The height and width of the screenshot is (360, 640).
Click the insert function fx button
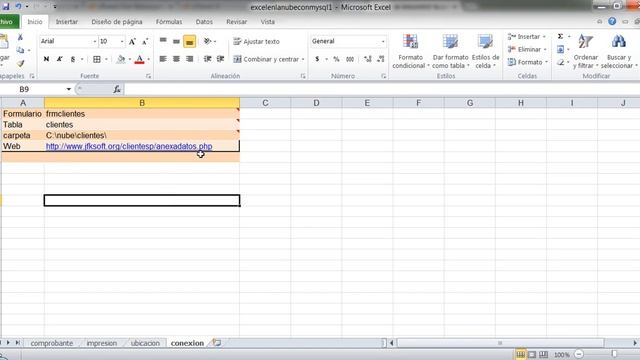pyautogui.click(x=117, y=89)
